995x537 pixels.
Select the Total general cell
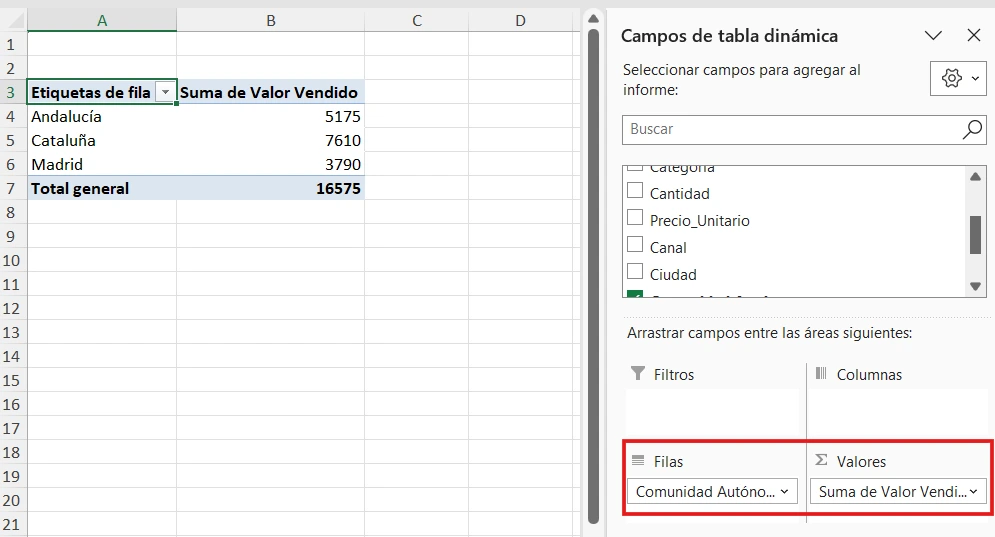coord(102,189)
